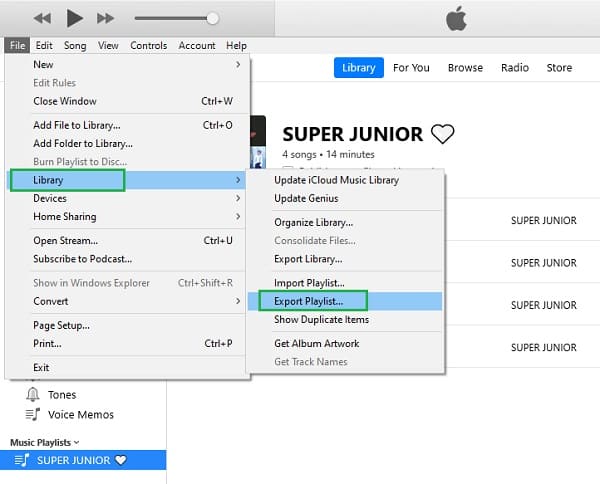This screenshot has height=484, width=600.
Task: Choose Close Window from File menu
Action: point(128,101)
